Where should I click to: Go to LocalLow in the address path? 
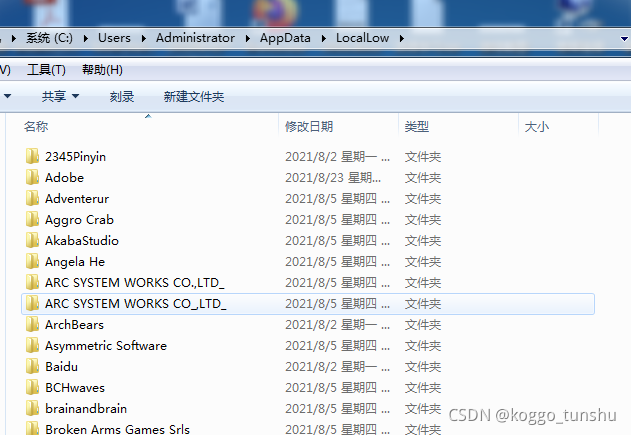pos(363,38)
